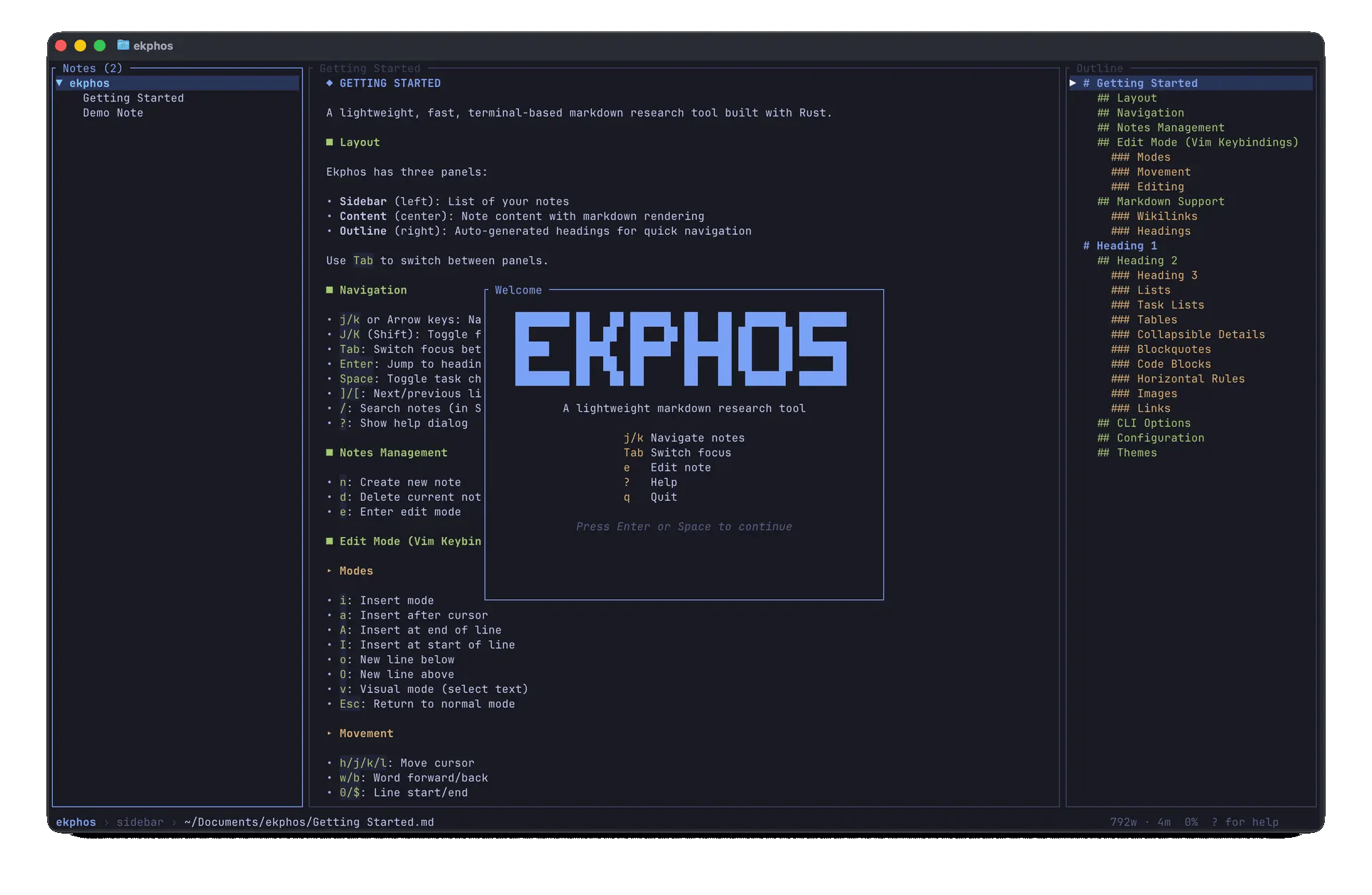Click the 0% scroll indicator in status bar
The height and width of the screenshot is (895, 1372).
point(1191,822)
